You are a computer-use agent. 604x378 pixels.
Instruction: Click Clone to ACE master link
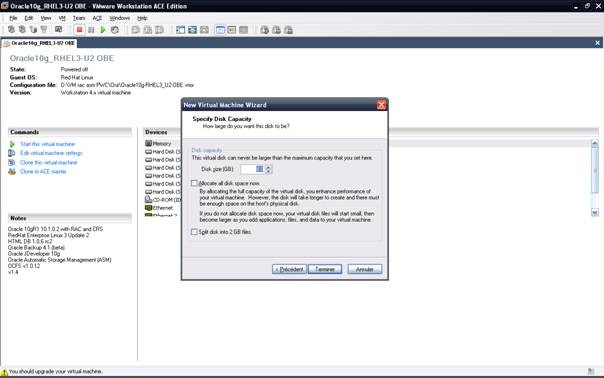tap(43, 171)
